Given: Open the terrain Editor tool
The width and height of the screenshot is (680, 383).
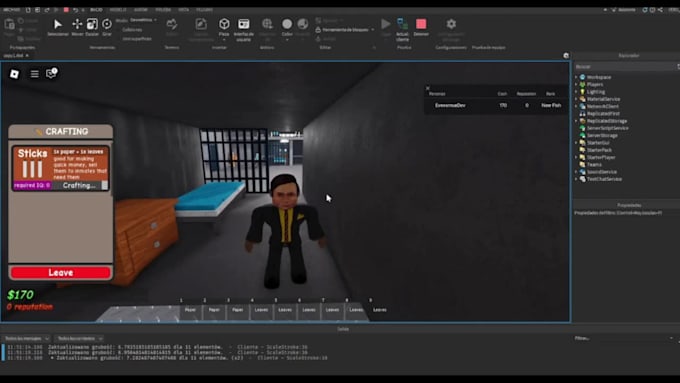Looking at the screenshot, I should tap(172, 27).
